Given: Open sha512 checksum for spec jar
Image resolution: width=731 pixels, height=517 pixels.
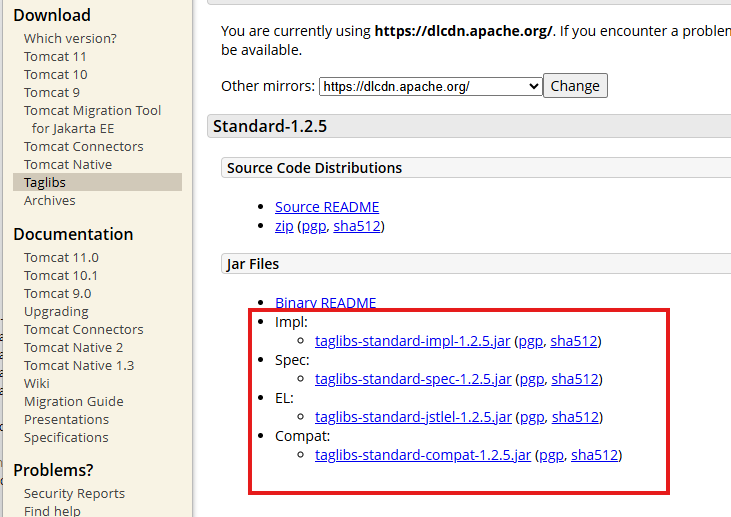Looking at the screenshot, I should click(575, 379).
